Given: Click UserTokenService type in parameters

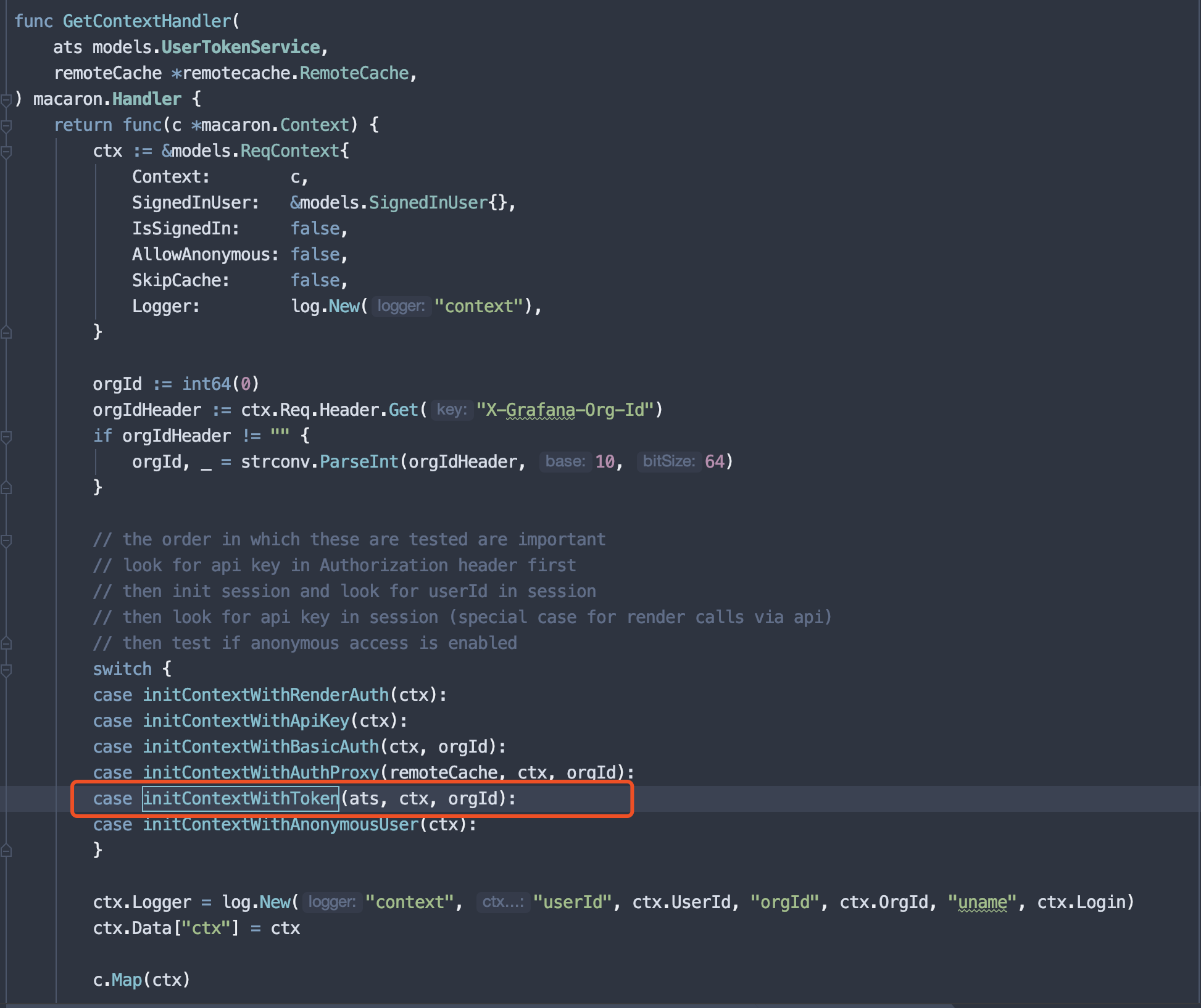Looking at the screenshot, I should coord(241,47).
